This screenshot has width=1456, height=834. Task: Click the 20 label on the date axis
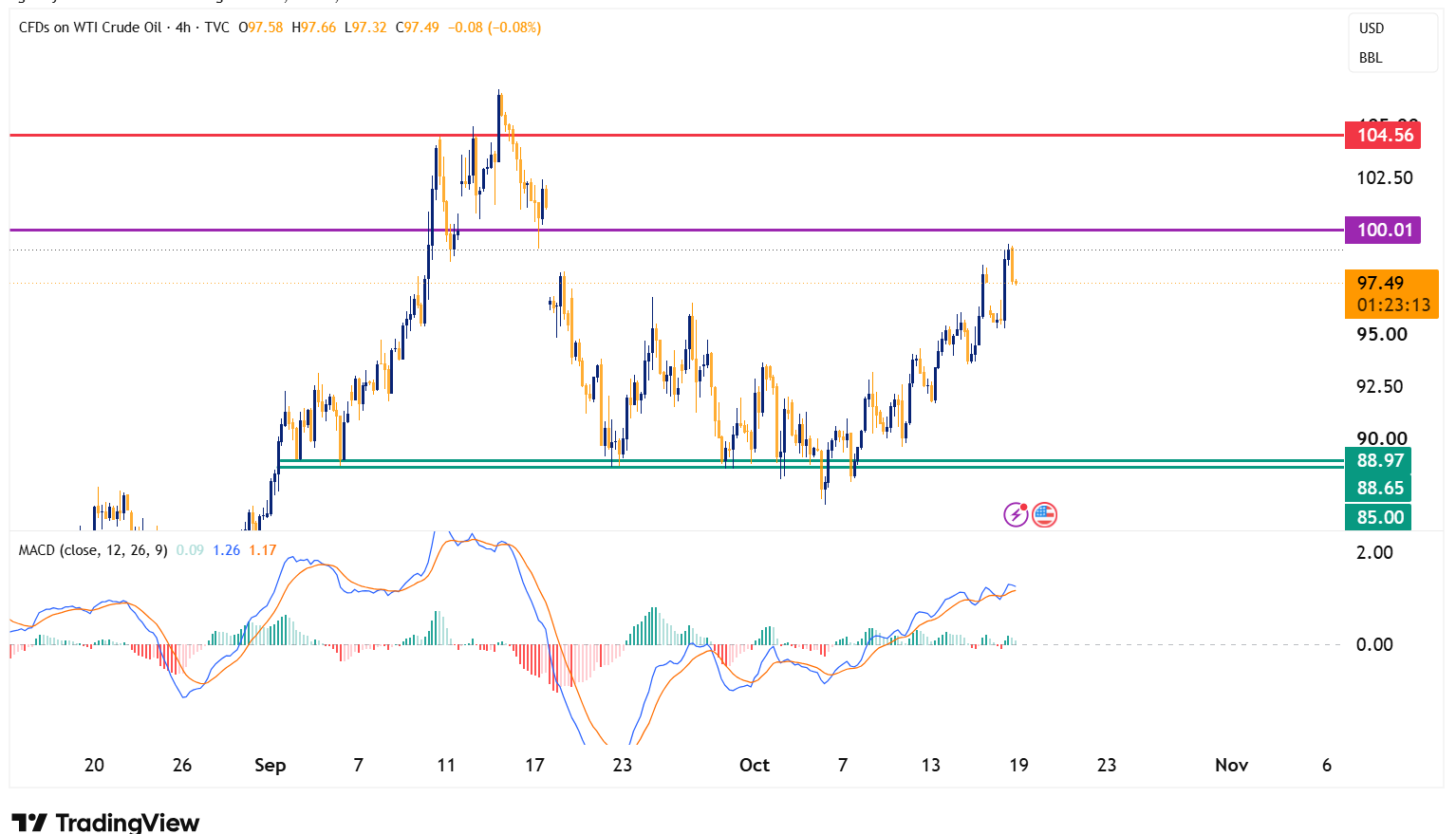click(94, 765)
